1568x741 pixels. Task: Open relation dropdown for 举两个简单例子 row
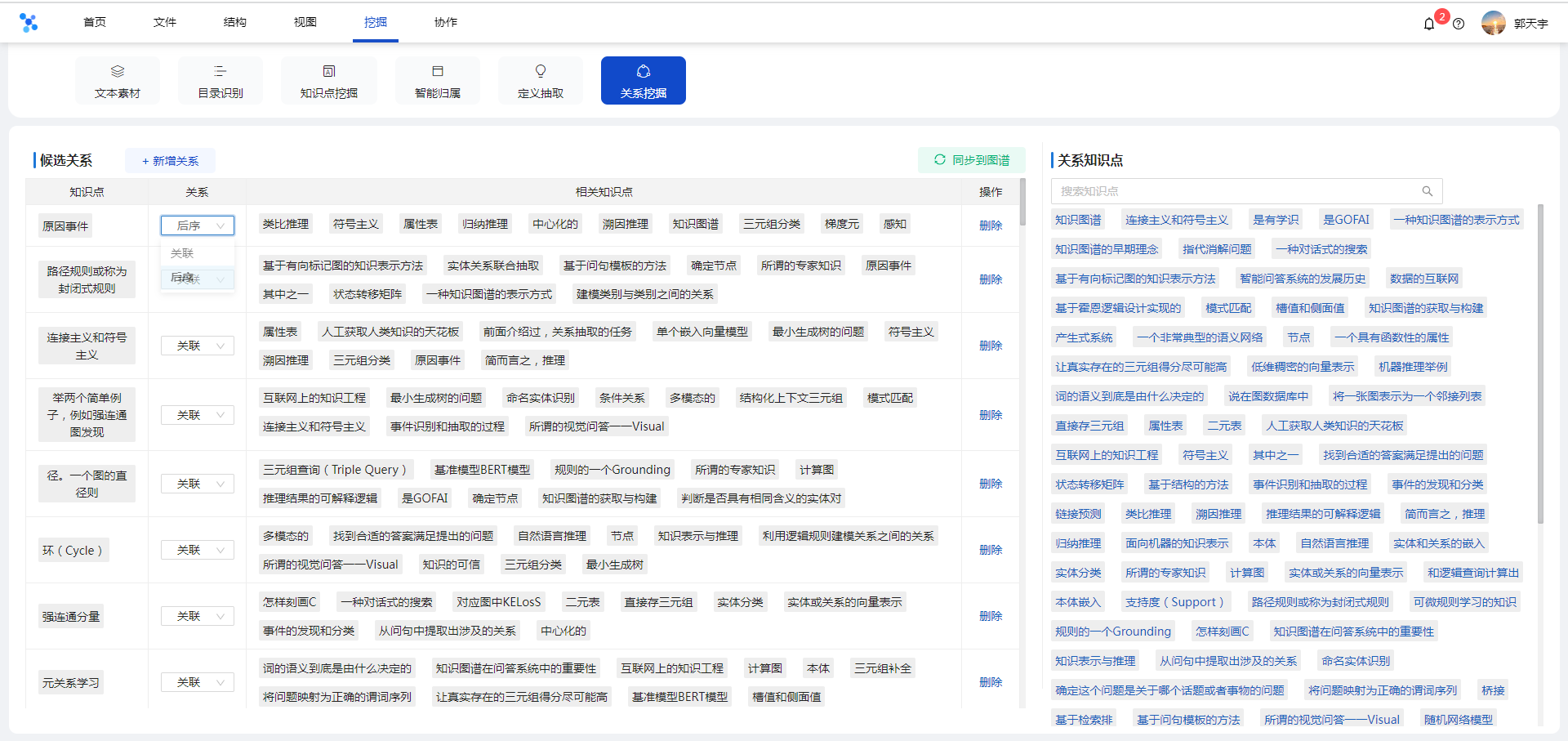198,415
